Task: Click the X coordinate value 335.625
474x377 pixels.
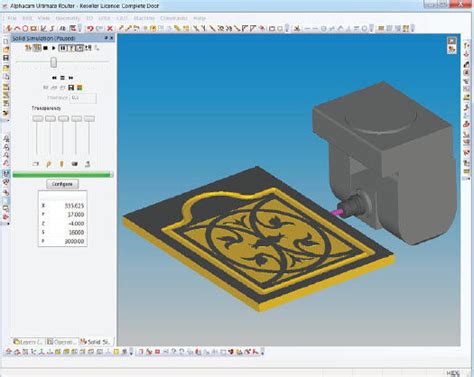Action: click(x=74, y=206)
